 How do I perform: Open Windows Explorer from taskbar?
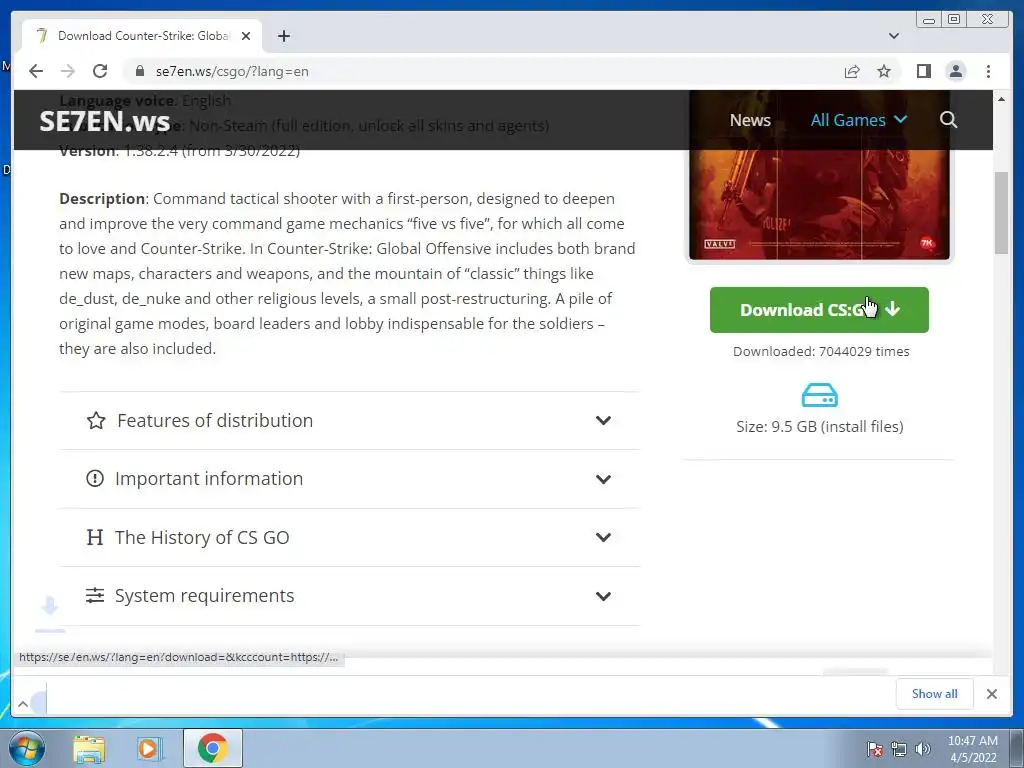89,748
